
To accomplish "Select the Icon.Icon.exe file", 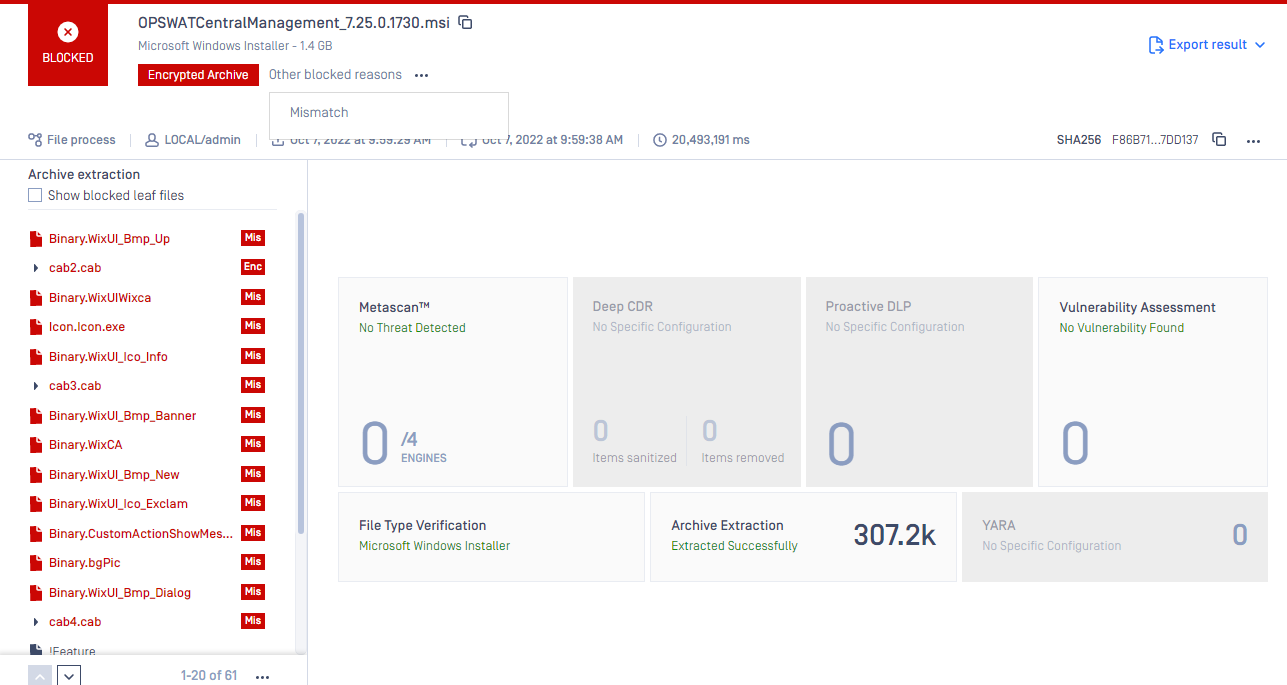I will 87,327.
